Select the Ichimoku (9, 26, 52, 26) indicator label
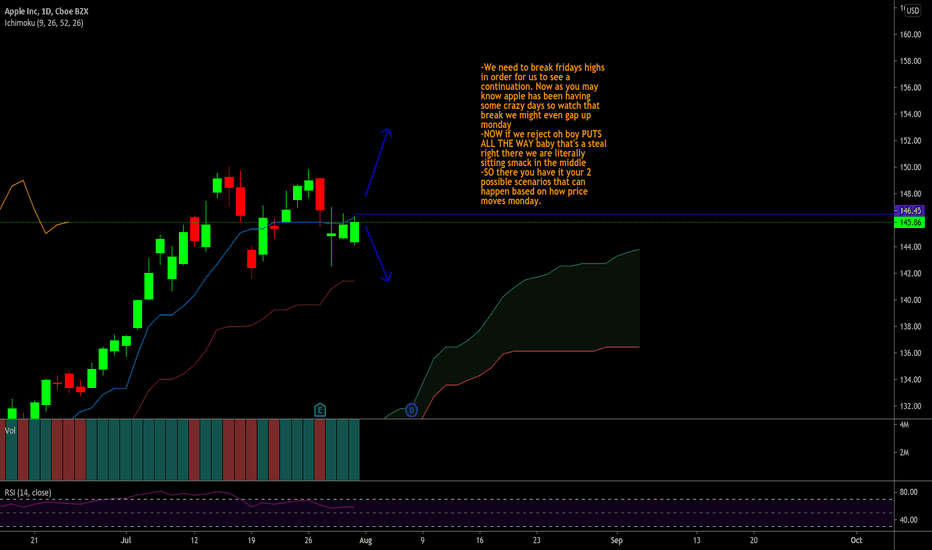Screen dimensions: 932x550 tap(44, 23)
